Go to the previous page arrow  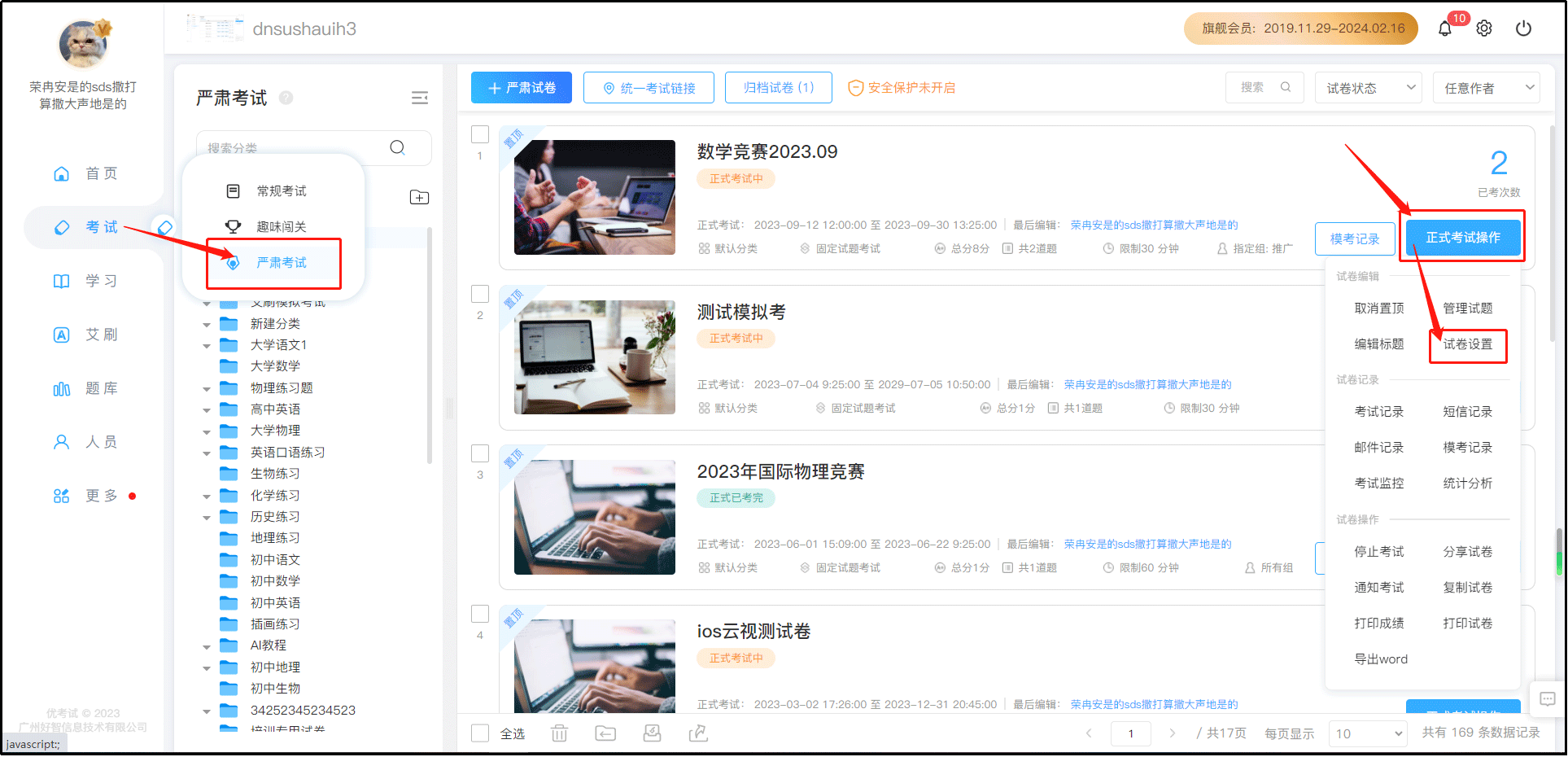point(1089,733)
